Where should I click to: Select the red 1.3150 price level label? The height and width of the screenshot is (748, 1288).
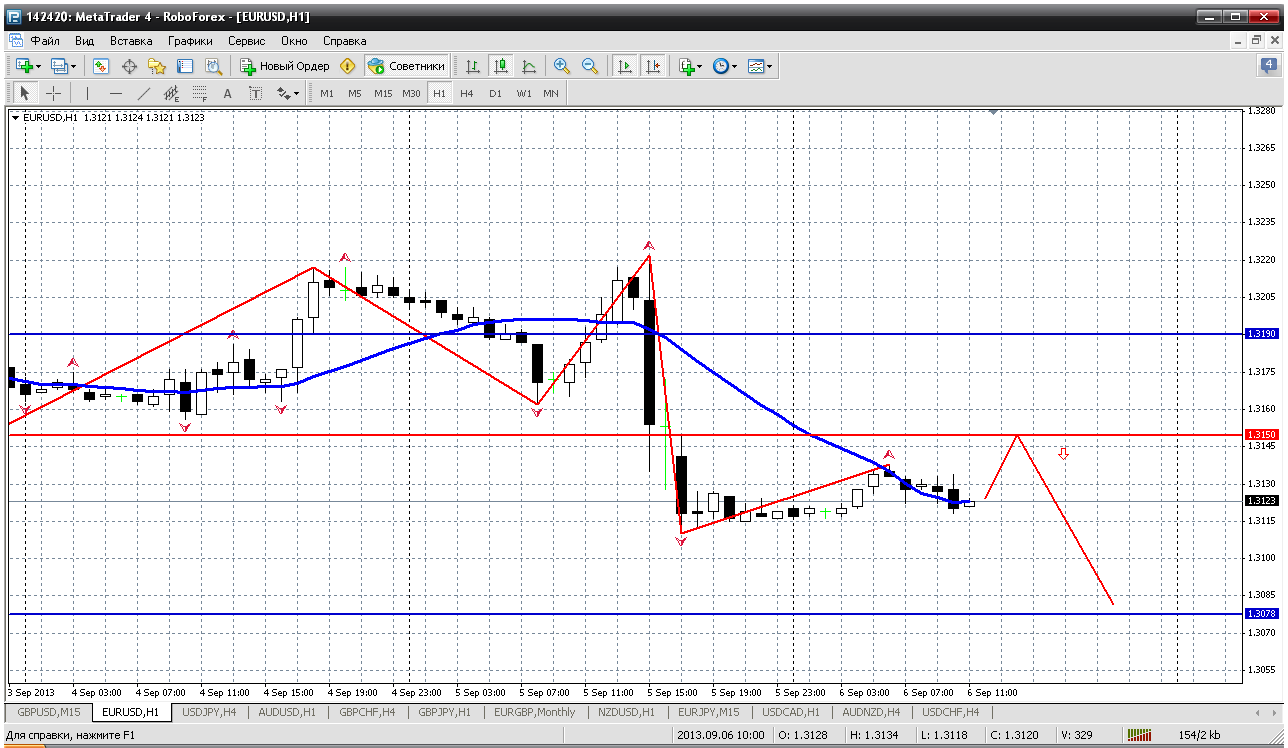(x=1261, y=435)
